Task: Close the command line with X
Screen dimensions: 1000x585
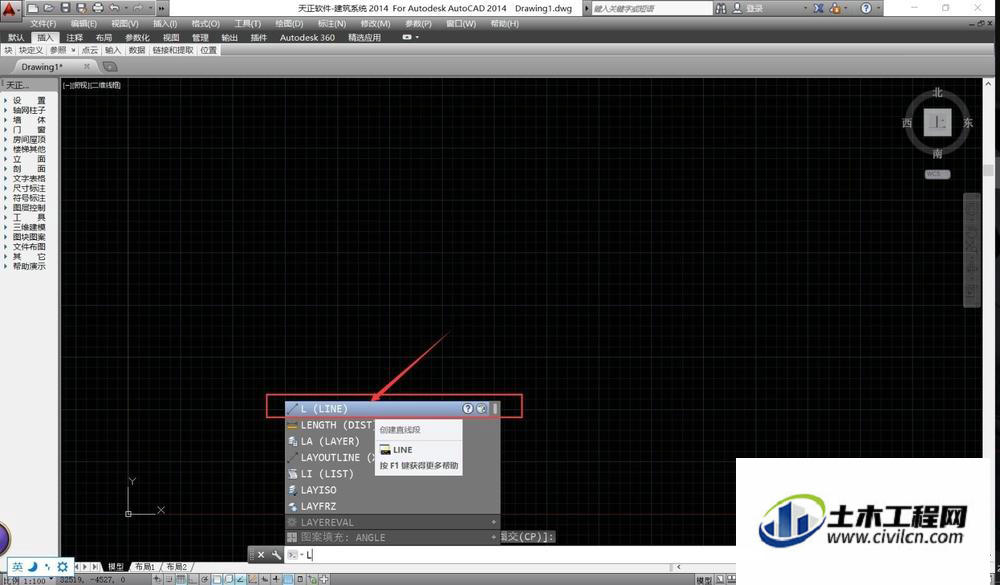Action: [x=261, y=555]
